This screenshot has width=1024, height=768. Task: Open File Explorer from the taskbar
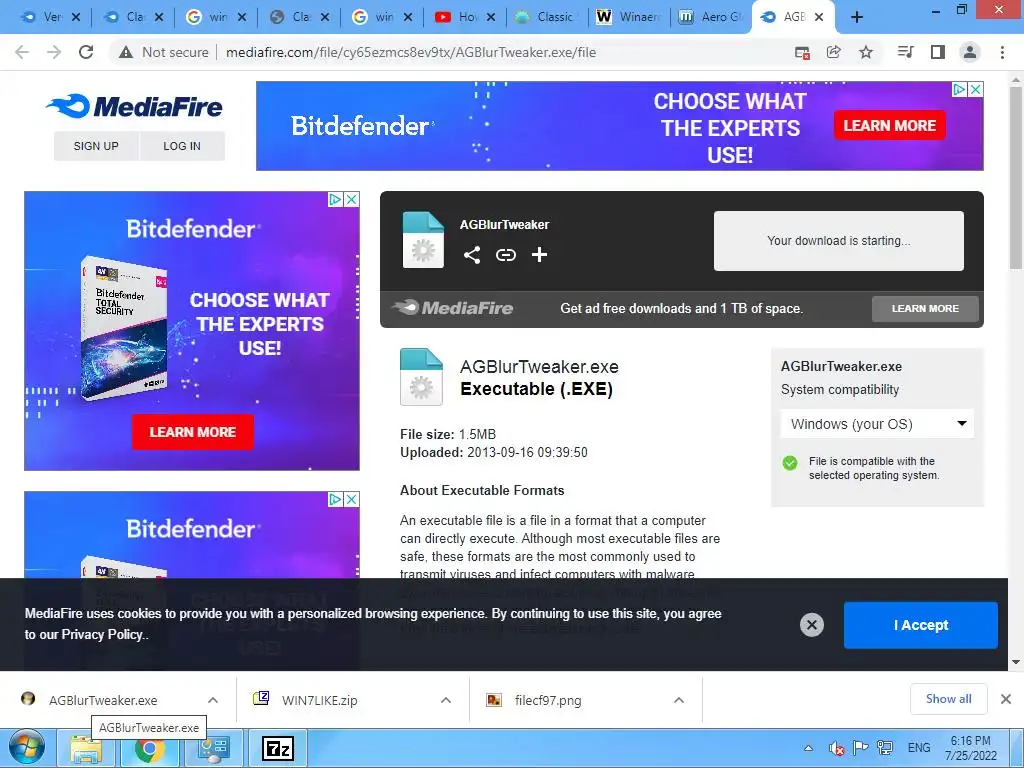click(86, 749)
